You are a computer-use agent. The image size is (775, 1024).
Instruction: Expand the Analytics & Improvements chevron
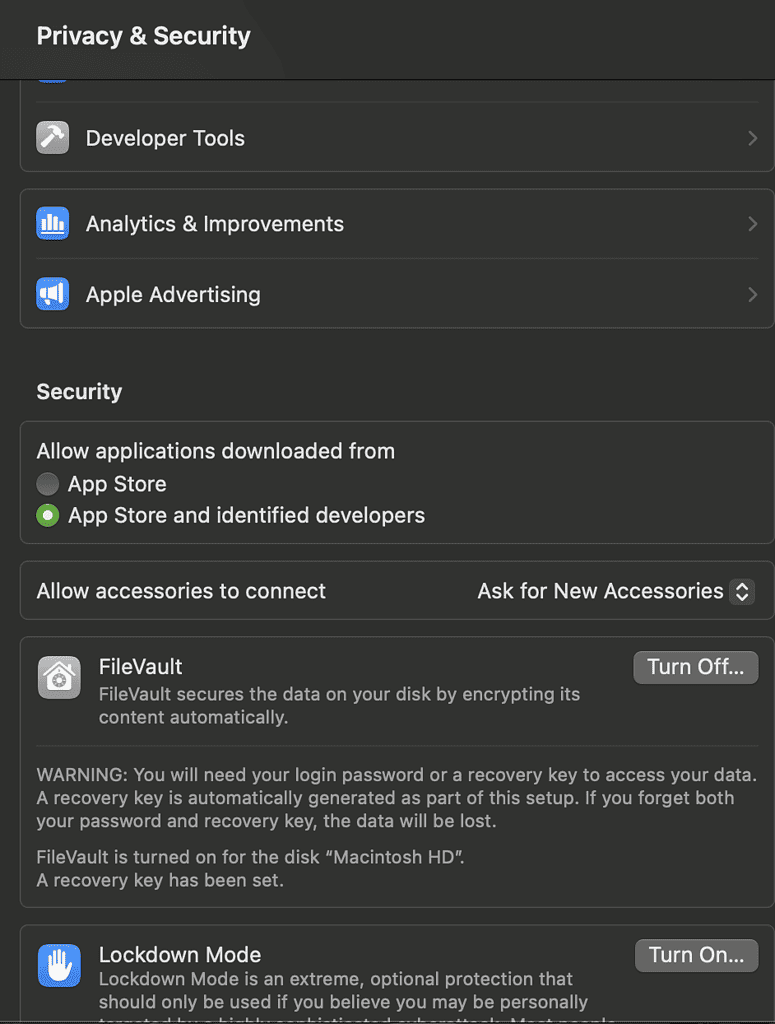[752, 224]
